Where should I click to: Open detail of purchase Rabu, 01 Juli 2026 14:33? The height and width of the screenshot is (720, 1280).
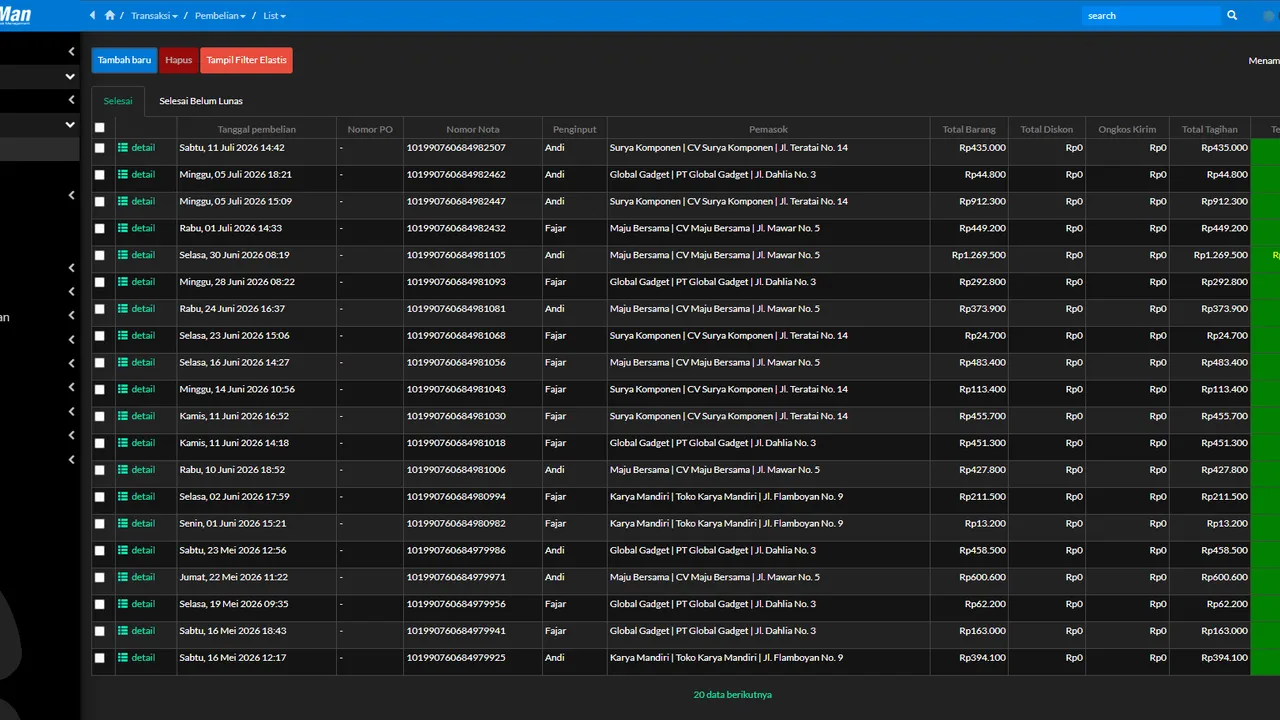(x=136, y=228)
